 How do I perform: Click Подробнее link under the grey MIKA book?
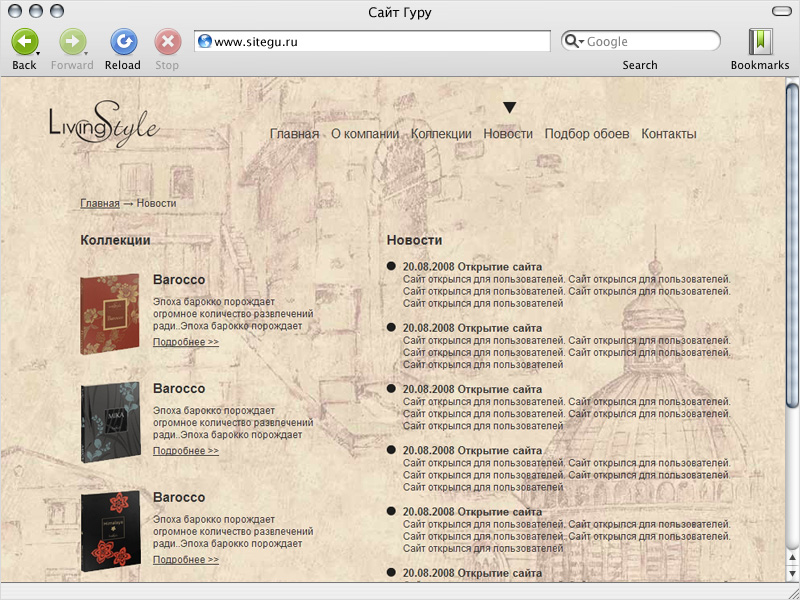click(186, 451)
